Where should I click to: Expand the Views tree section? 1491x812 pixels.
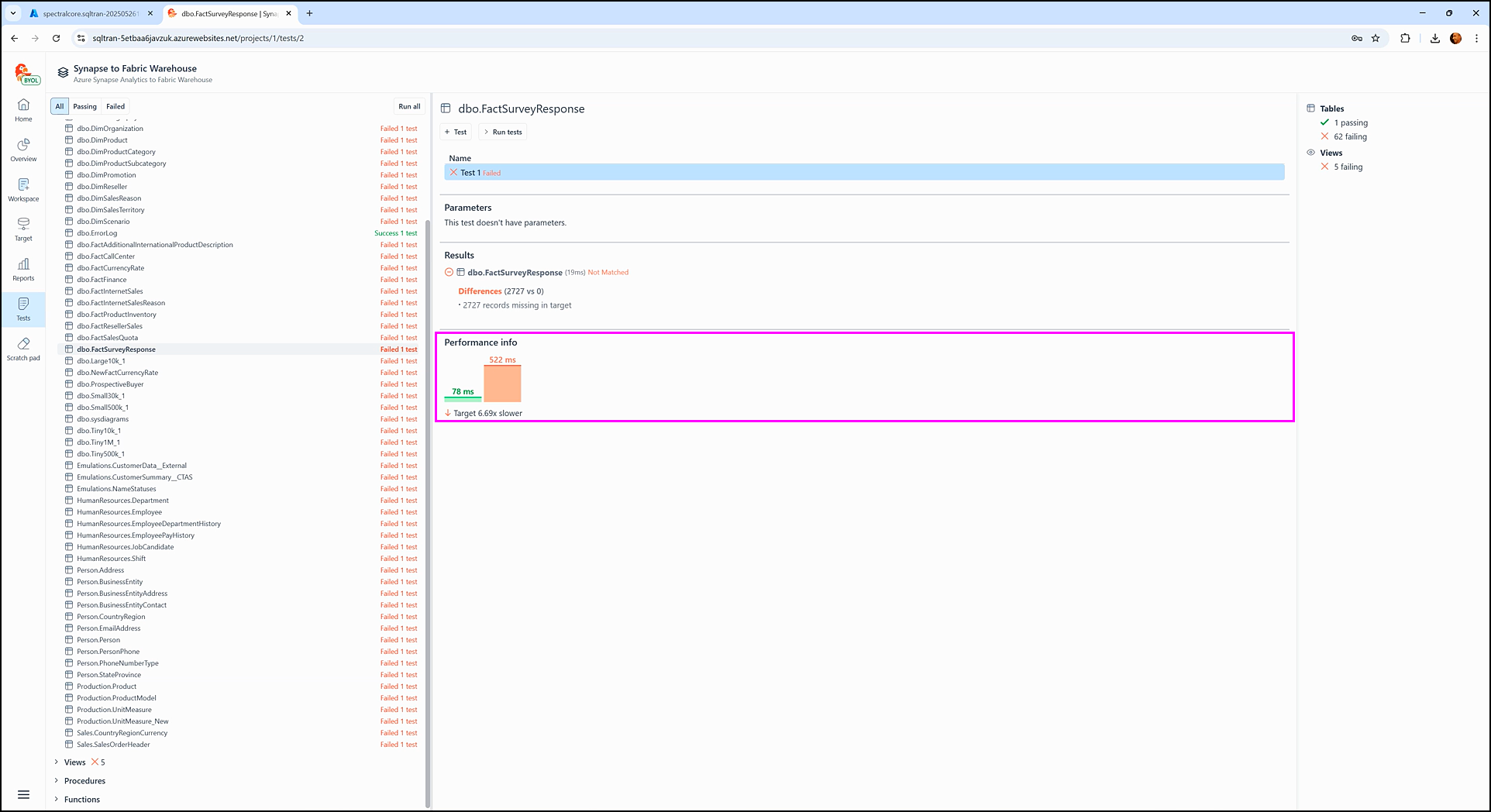[57, 762]
